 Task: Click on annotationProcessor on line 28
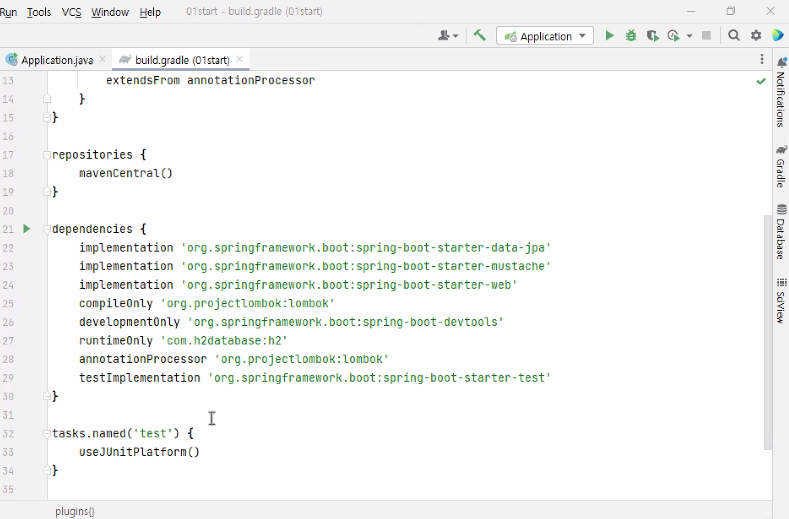pos(143,359)
